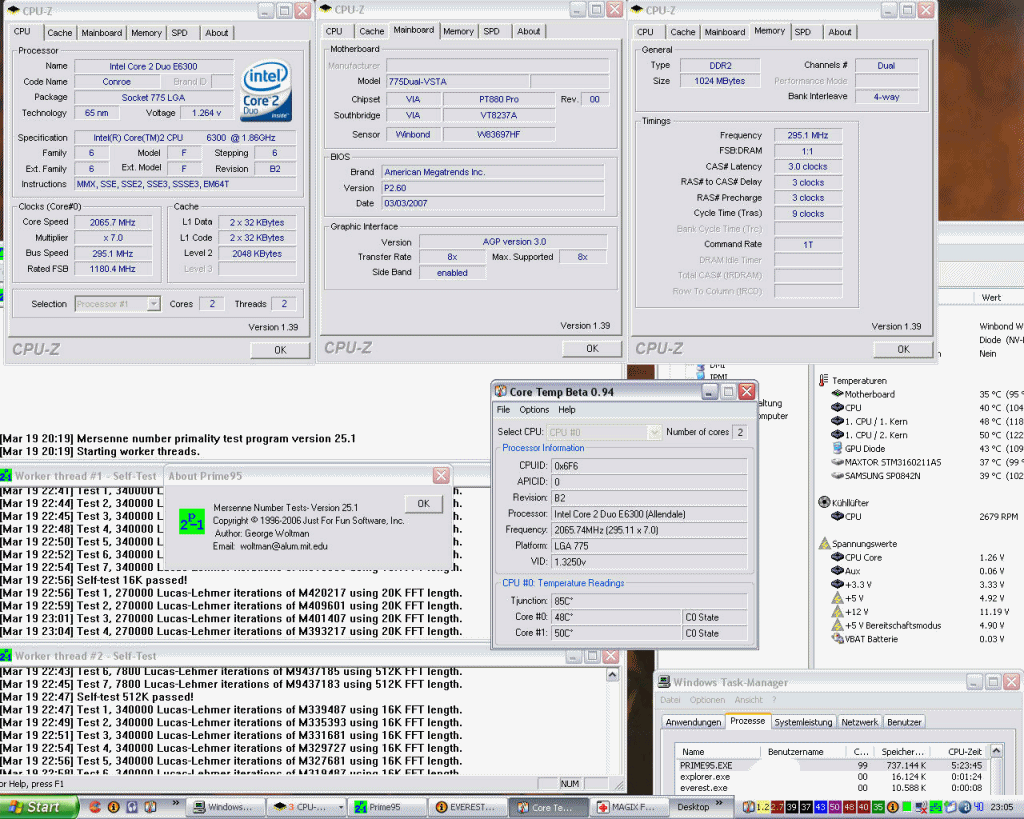Expand the Desktop toolbar chevron
1024x819 pixels.
pos(719,803)
